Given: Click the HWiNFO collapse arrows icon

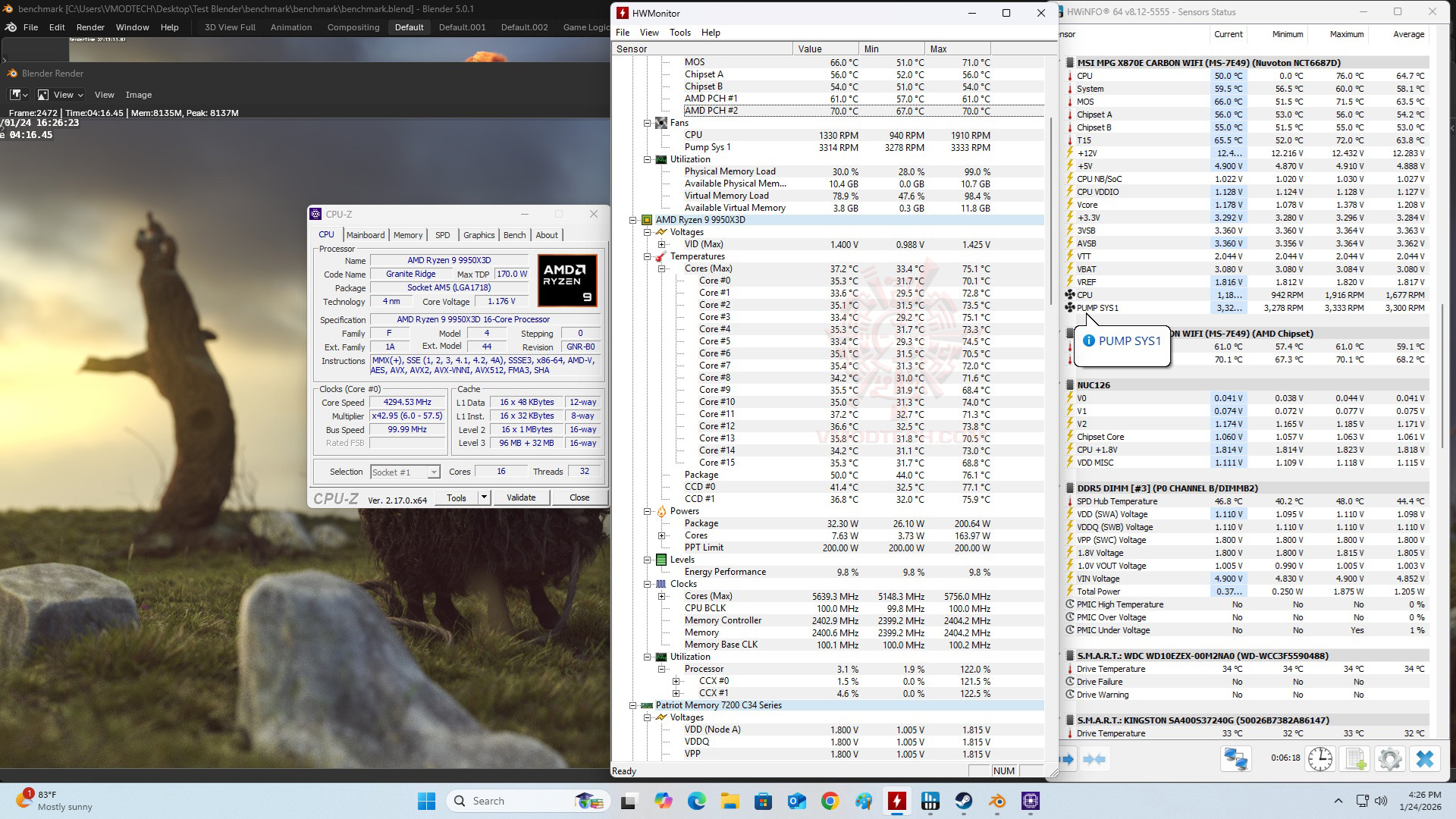Looking at the screenshot, I should pyautogui.click(x=1094, y=759).
